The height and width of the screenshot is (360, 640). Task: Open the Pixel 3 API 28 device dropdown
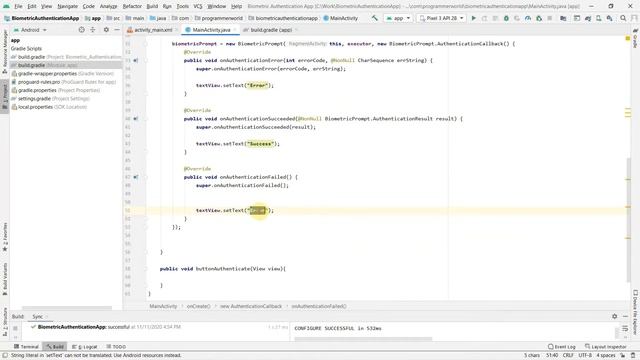pyautogui.click(x=441, y=18)
